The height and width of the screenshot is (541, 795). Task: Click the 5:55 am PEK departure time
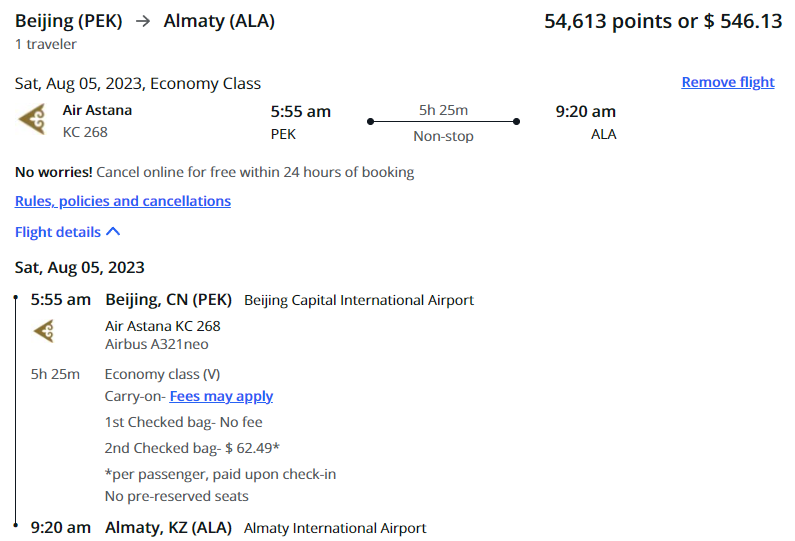[x=300, y=112]
